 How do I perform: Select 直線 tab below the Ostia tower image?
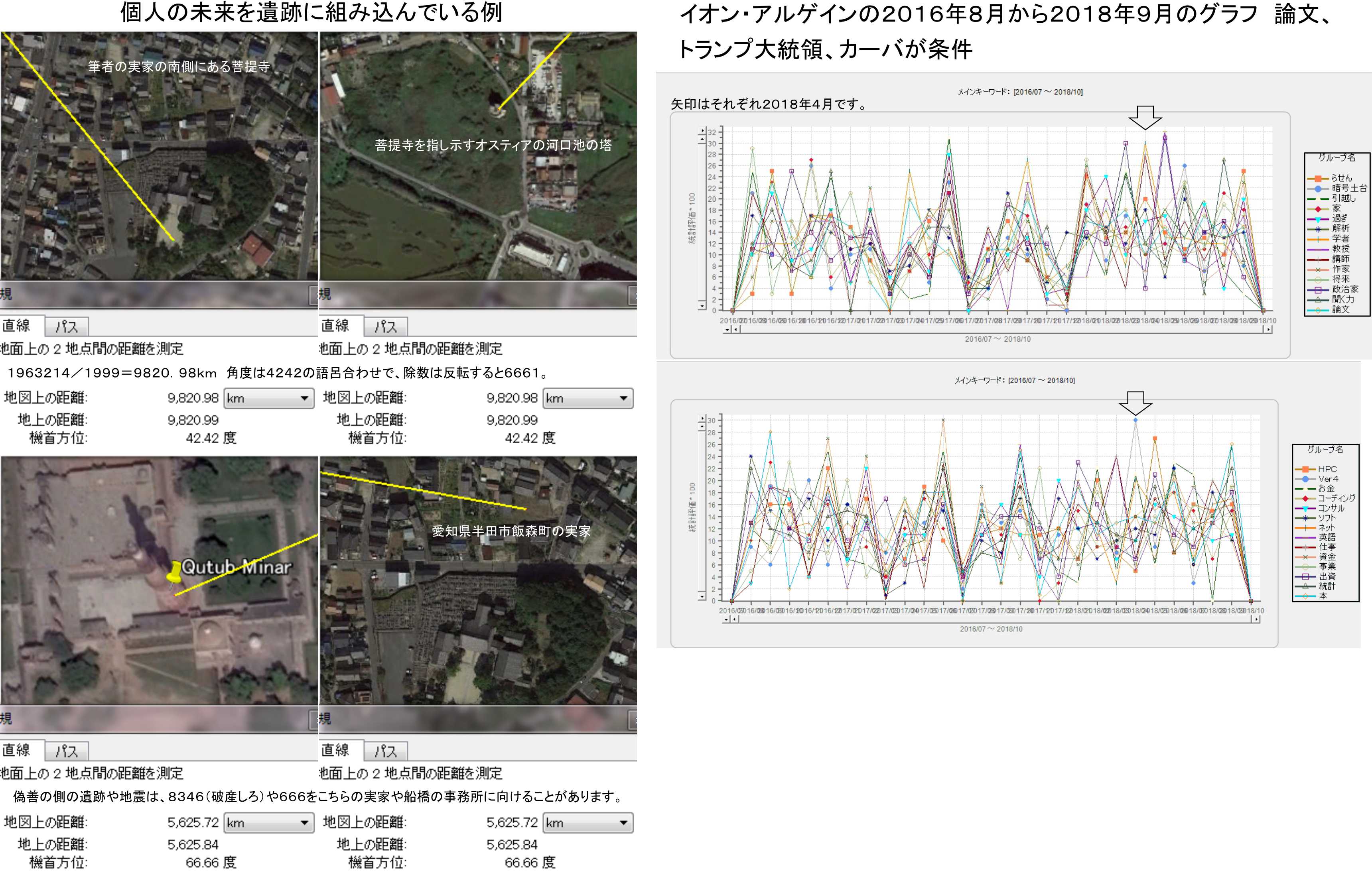pyautogui.click(x=336, y=326)
